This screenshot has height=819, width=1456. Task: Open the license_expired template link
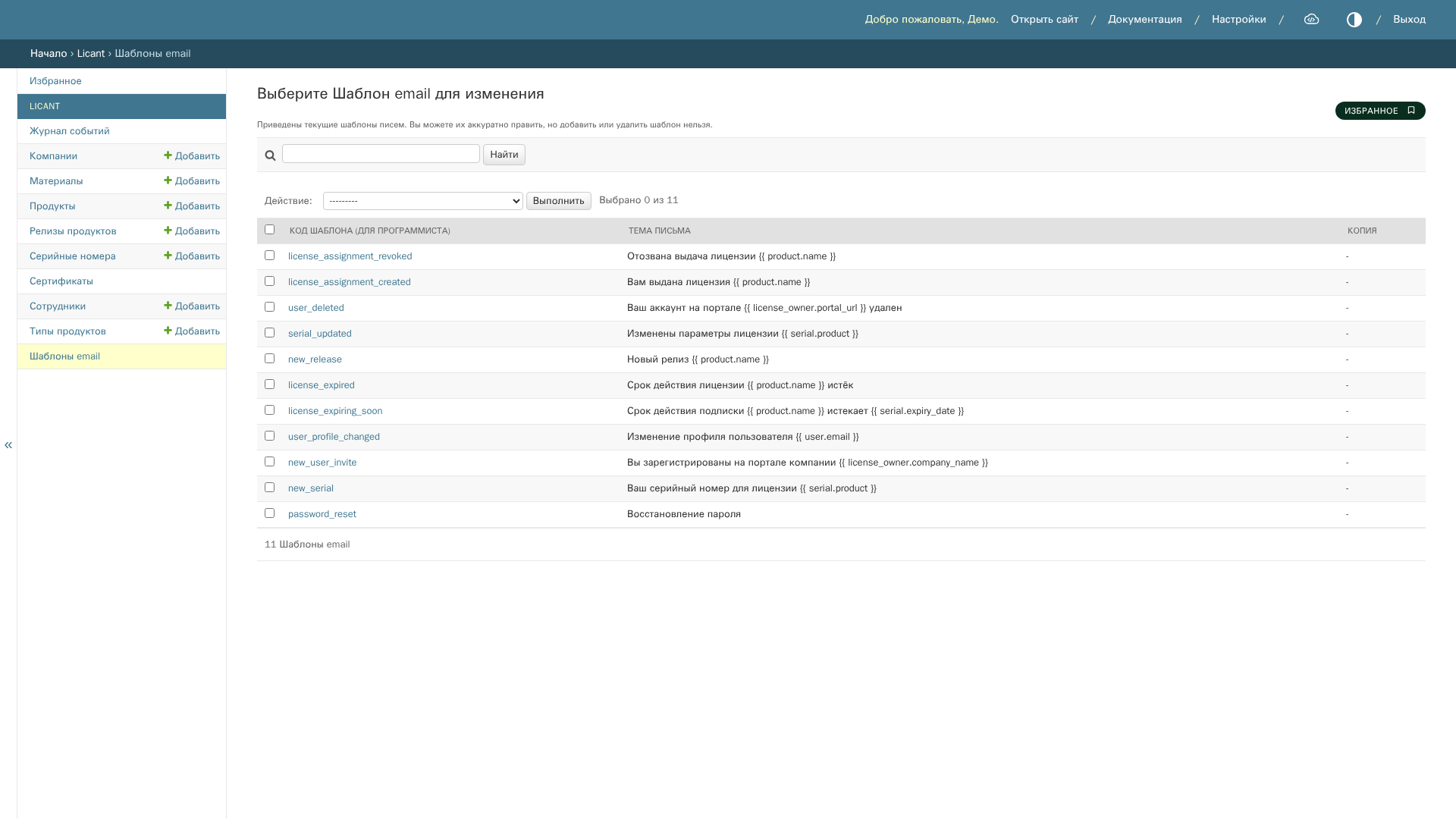pos(322,385)
